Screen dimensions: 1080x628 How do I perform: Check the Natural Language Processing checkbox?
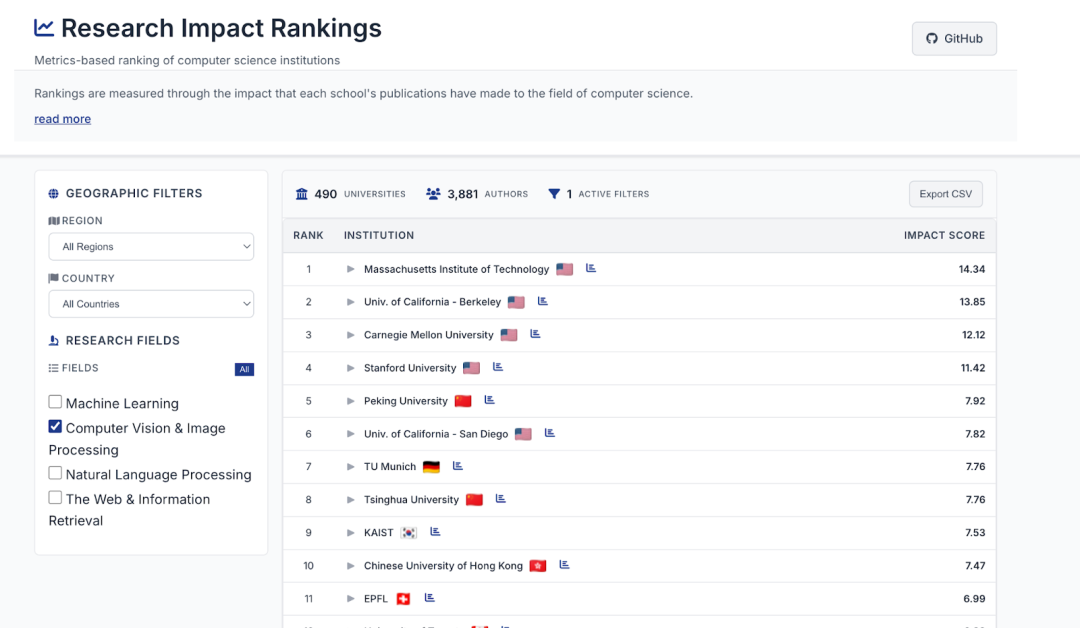[56, 473]
